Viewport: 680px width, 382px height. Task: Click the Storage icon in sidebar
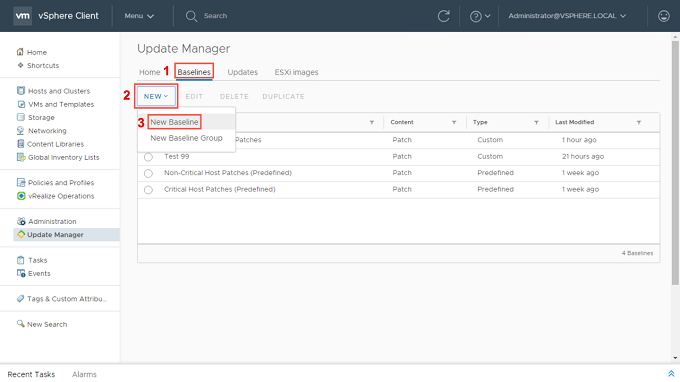point(21,117)
